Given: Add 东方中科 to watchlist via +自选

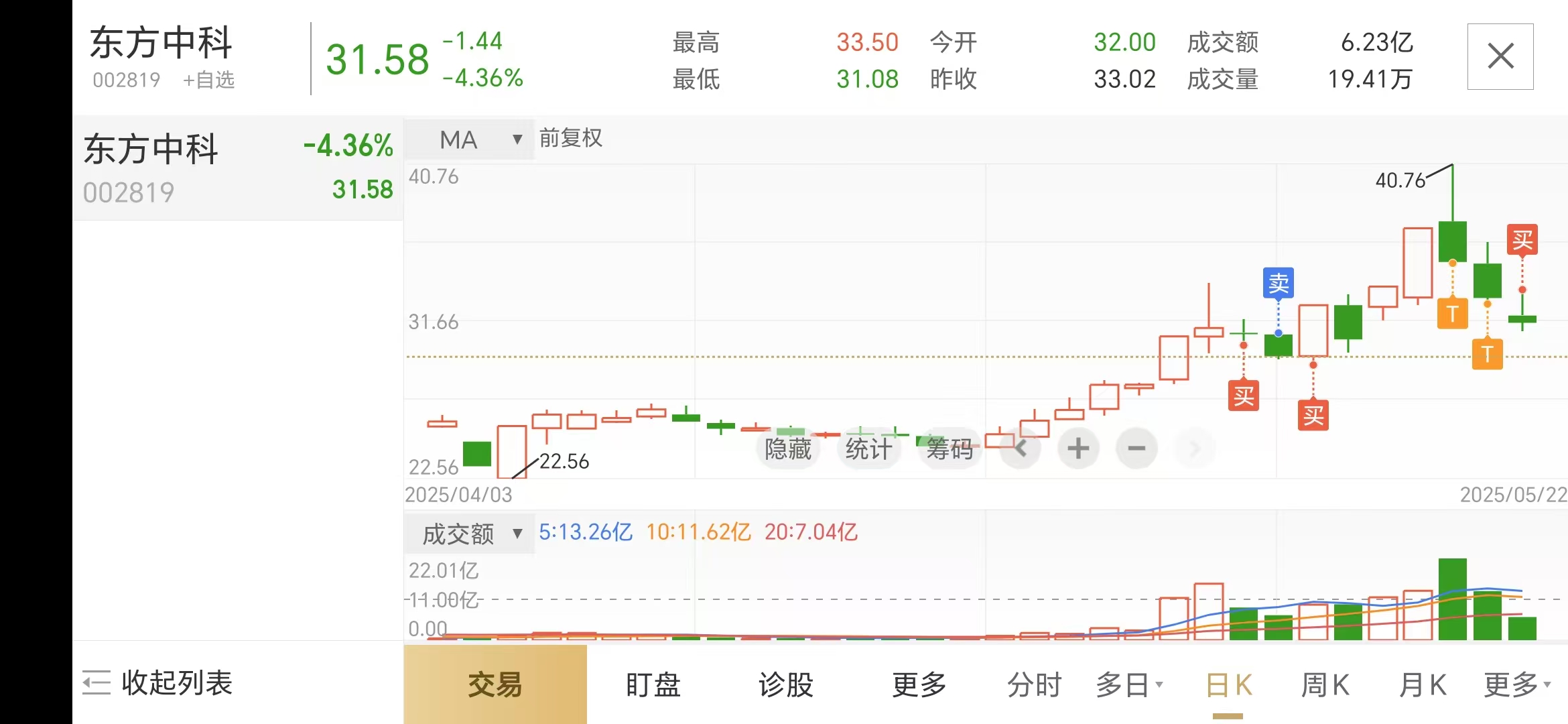Looking at the screenshot, I should [x=209, y=80].
